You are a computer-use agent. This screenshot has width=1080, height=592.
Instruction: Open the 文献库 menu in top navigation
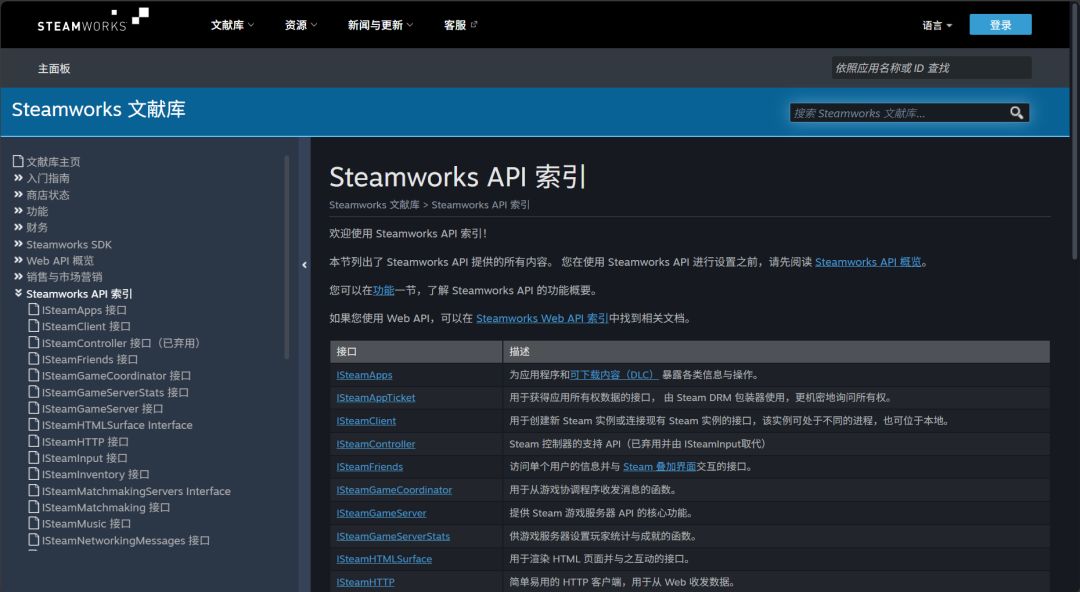point(232,25)
